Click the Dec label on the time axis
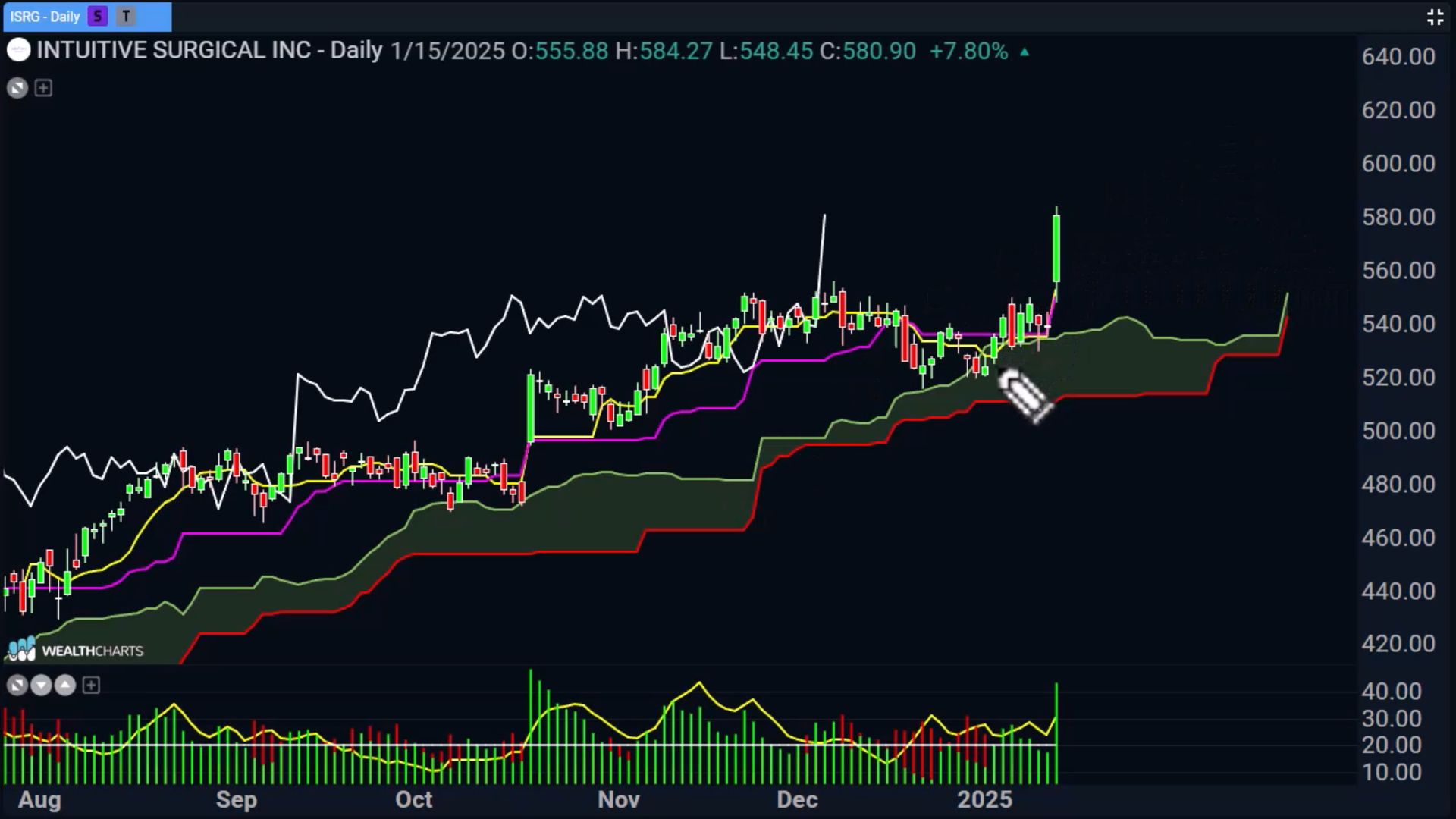 [x=797, y=800]
